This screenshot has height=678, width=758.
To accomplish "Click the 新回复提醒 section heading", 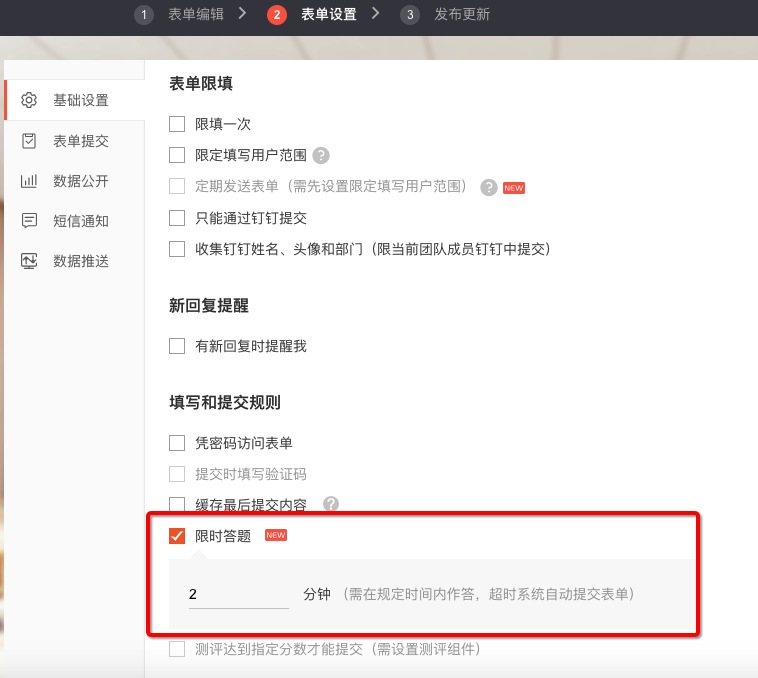I will tap(209, 305).
